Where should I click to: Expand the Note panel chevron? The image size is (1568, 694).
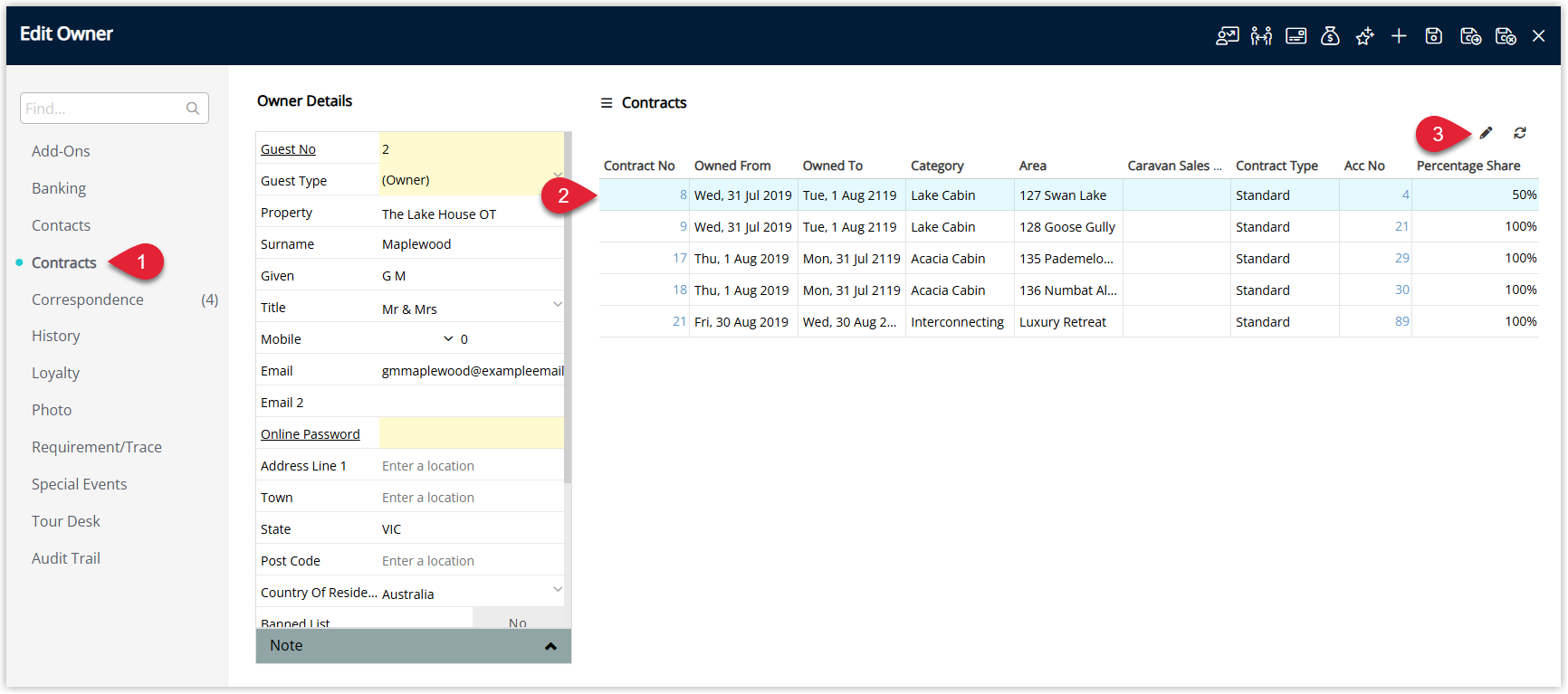(550, 646)
